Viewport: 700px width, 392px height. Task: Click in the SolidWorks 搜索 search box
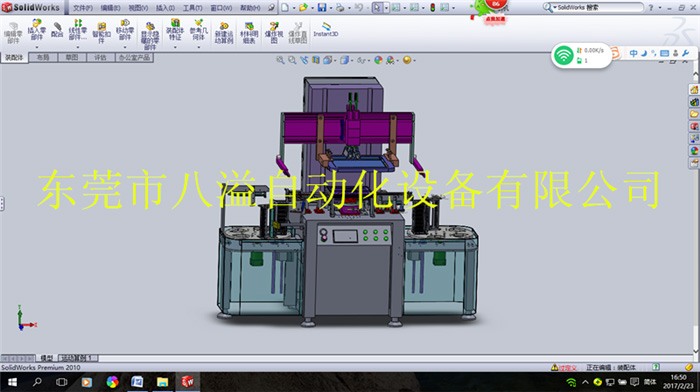pyautogui.click(x=598, y=8)
